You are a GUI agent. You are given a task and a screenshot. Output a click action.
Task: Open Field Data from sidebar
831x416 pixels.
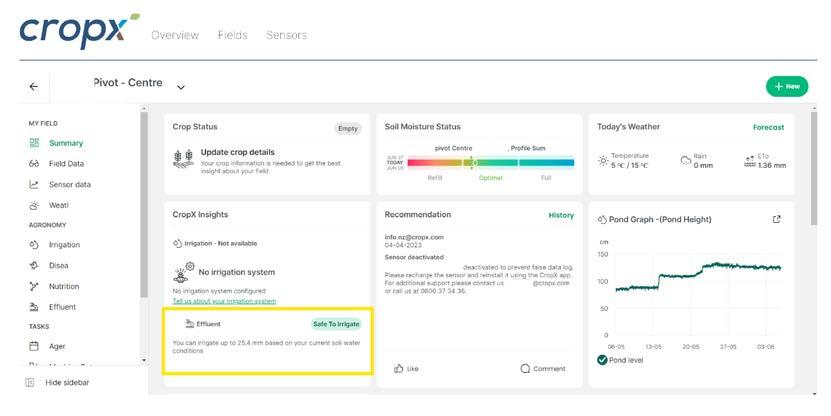pyautogui.click(x=66, y=163)
